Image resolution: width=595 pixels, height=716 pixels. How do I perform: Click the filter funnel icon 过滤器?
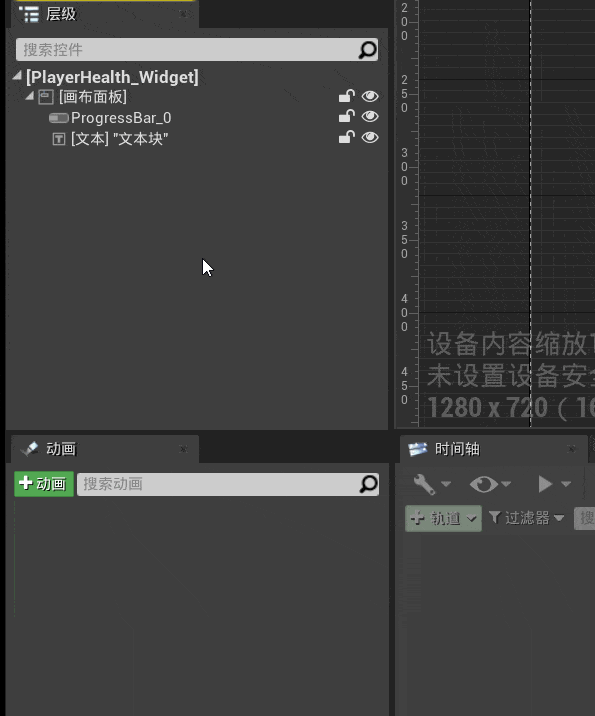tap(495, 517)
